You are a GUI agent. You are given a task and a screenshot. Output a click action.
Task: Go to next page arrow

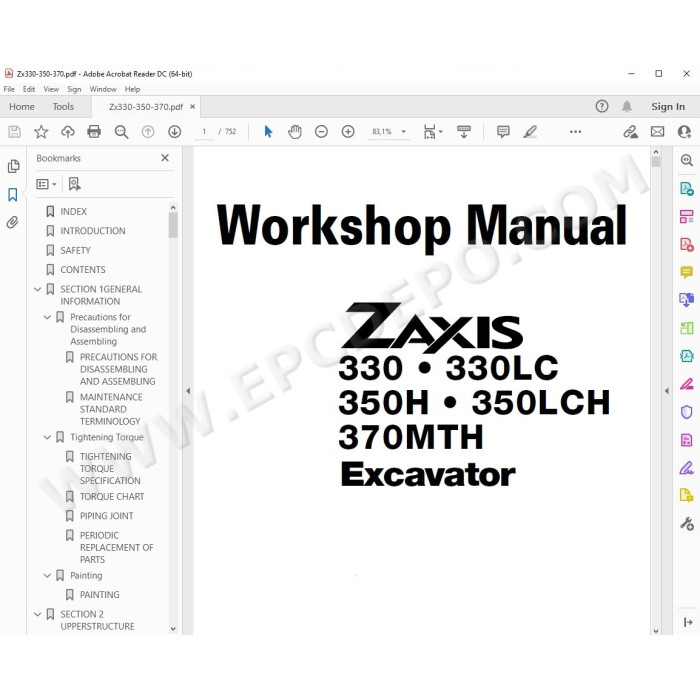pyautogui.click(x=175, y=132)
